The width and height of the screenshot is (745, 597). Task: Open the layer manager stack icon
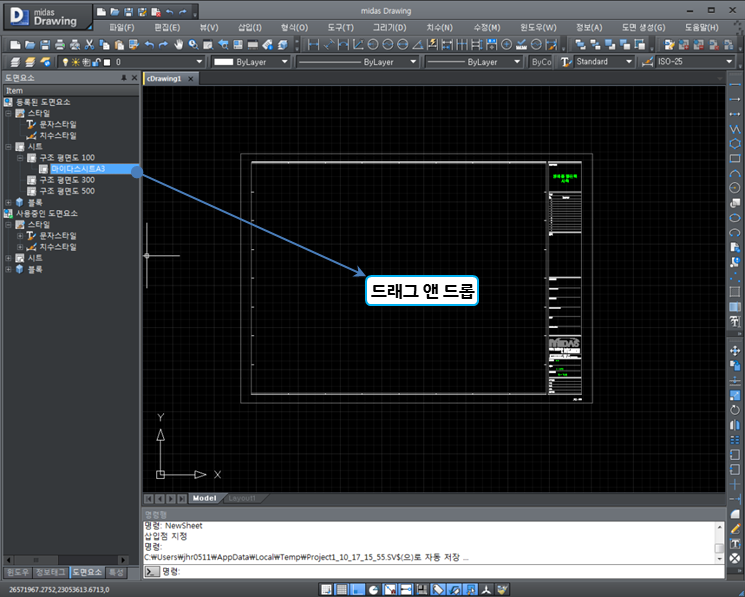click(15, 62)
